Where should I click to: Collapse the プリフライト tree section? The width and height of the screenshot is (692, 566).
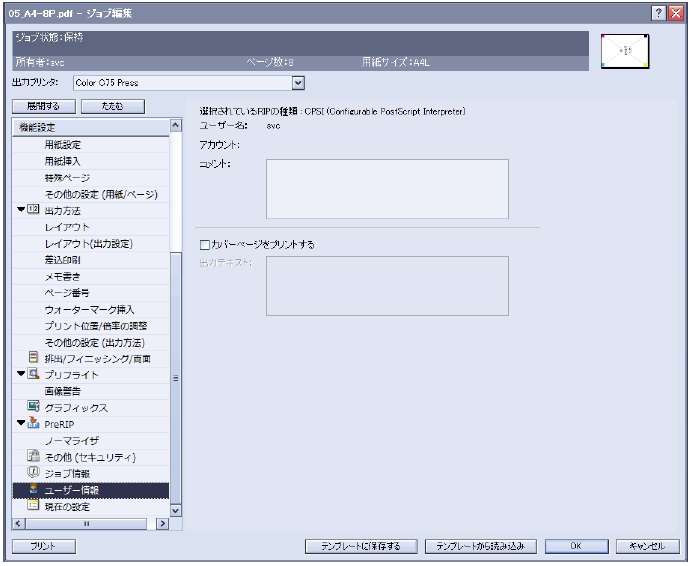[21, 374]
